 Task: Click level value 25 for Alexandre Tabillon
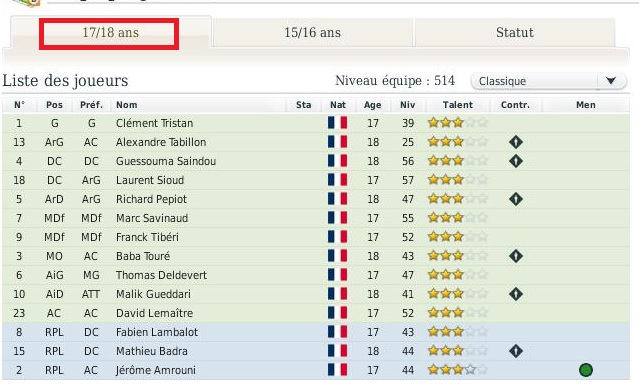[x=408, y=142]
